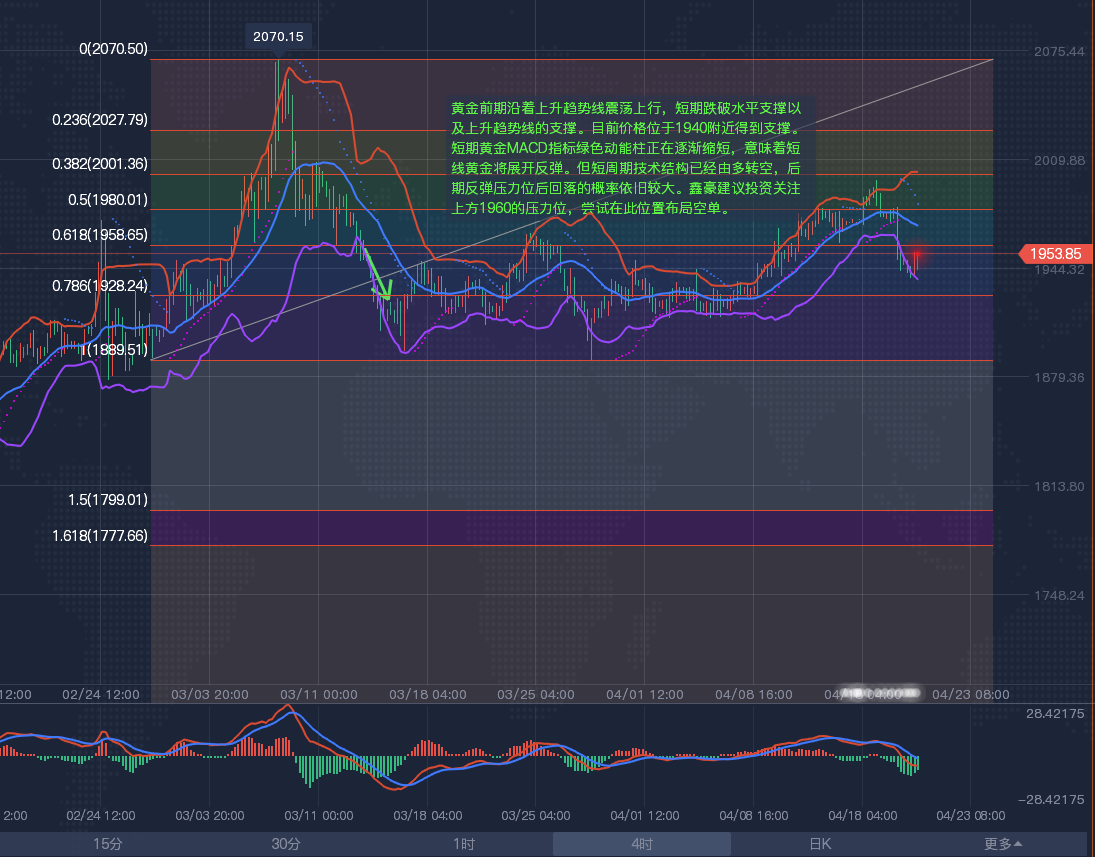Open the 日K daily candlestick view
Viewport: 1095px width, 857px height.
820,844
